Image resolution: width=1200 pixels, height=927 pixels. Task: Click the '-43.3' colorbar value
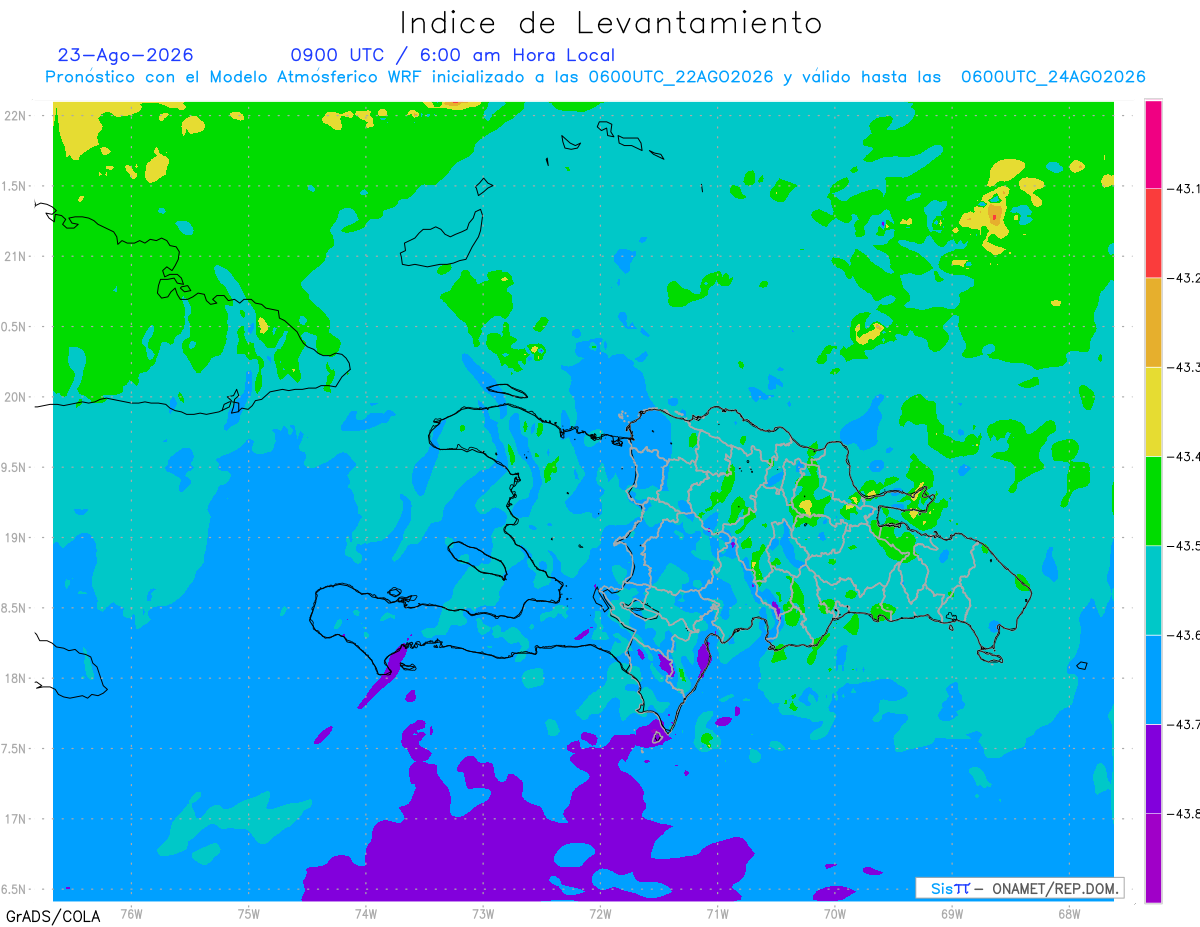(1184, 367)
